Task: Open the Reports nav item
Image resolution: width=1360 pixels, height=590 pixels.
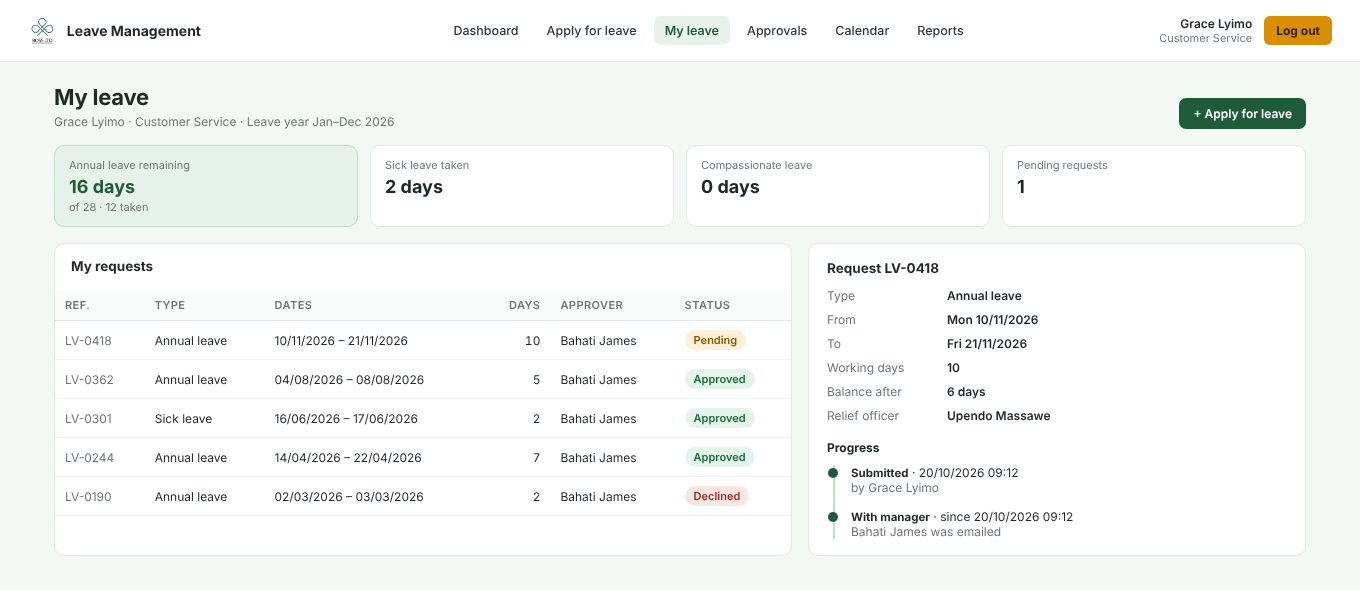Action: coord(940,31)
